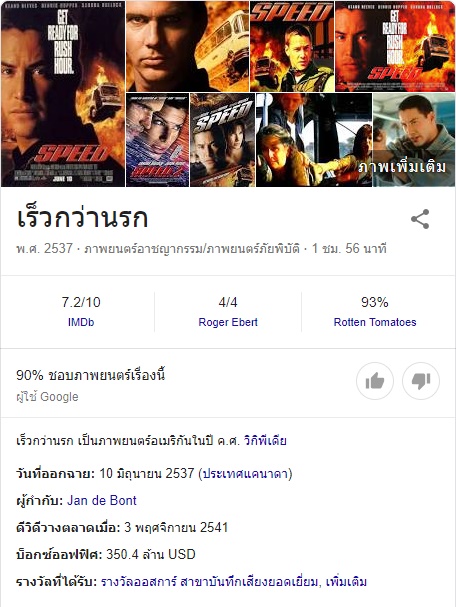The height and width of the screenshot is (607, 456).
Task: Open the bus interior scene thumbnail
Action: pos(314,140)
